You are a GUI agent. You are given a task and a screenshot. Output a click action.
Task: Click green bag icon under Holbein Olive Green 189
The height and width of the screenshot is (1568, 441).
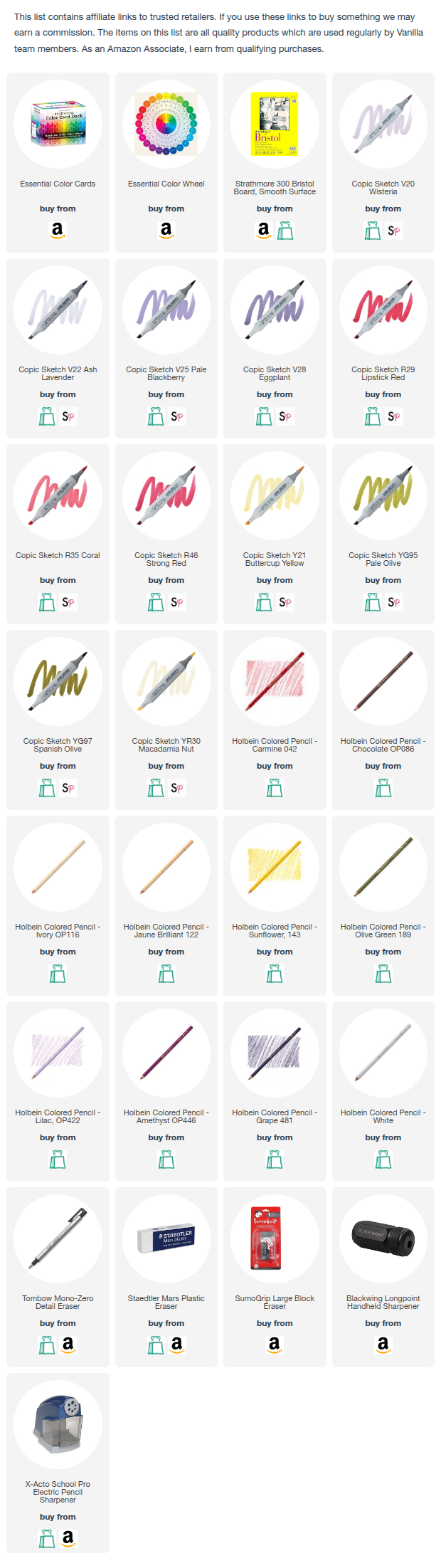383,974
